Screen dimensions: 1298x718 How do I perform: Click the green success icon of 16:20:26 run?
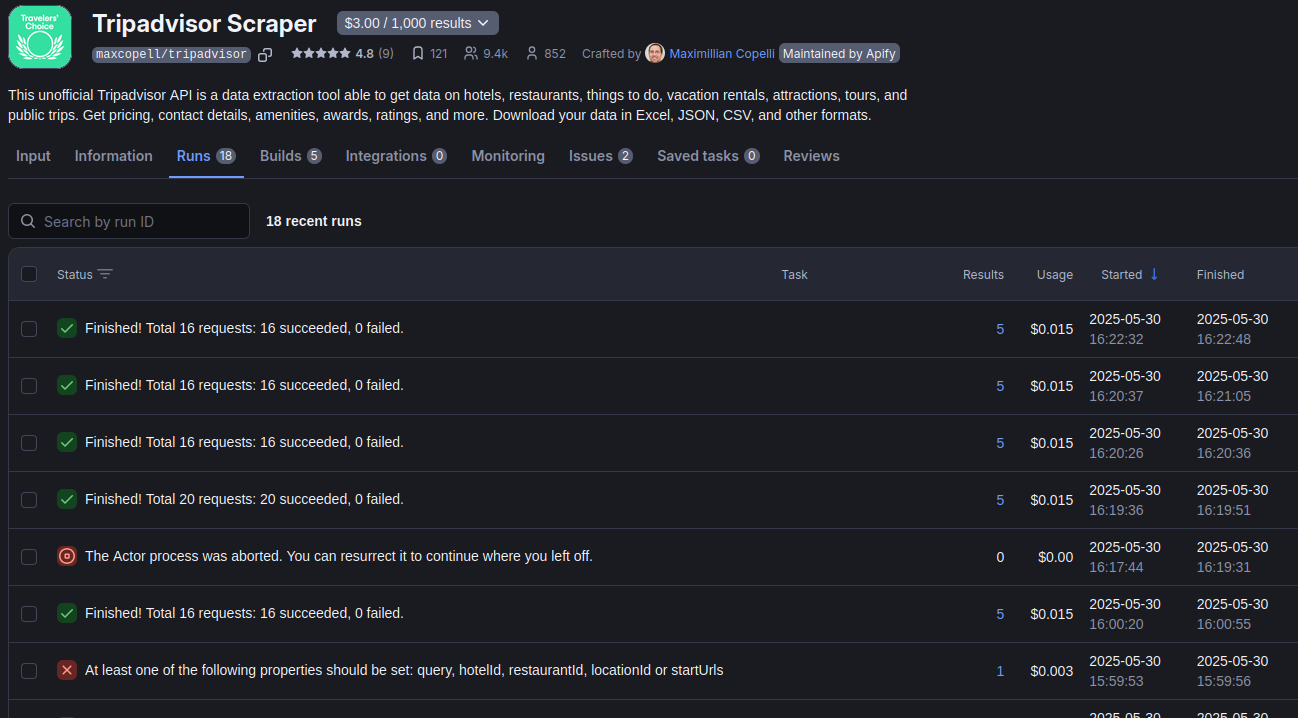(67, 442)
